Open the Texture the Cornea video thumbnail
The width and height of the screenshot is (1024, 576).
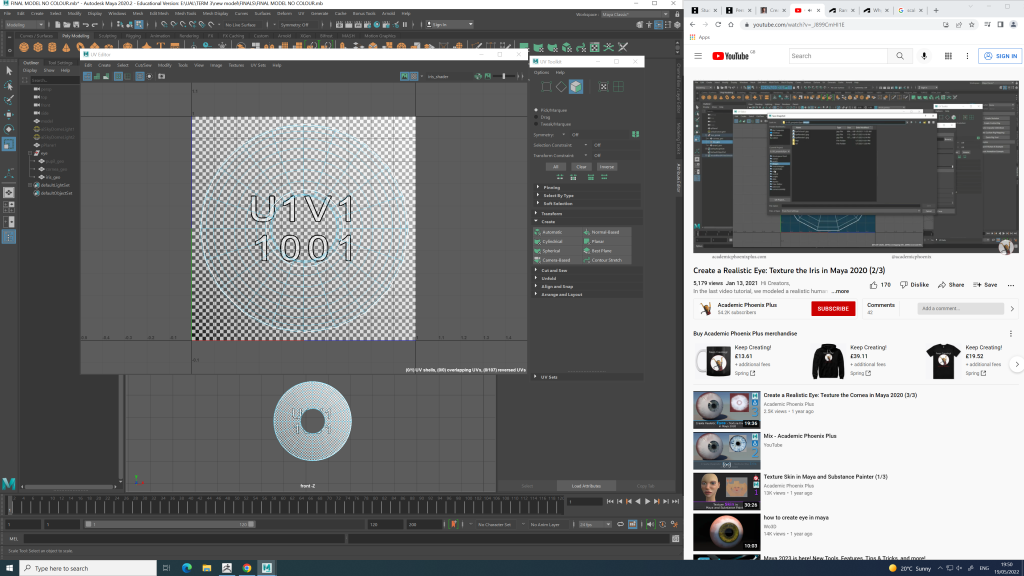[x=726, y=409]
